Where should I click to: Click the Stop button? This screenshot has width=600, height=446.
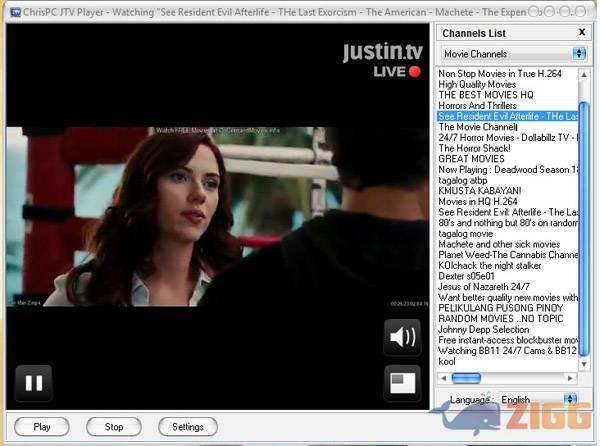click(x=114, y=426)
